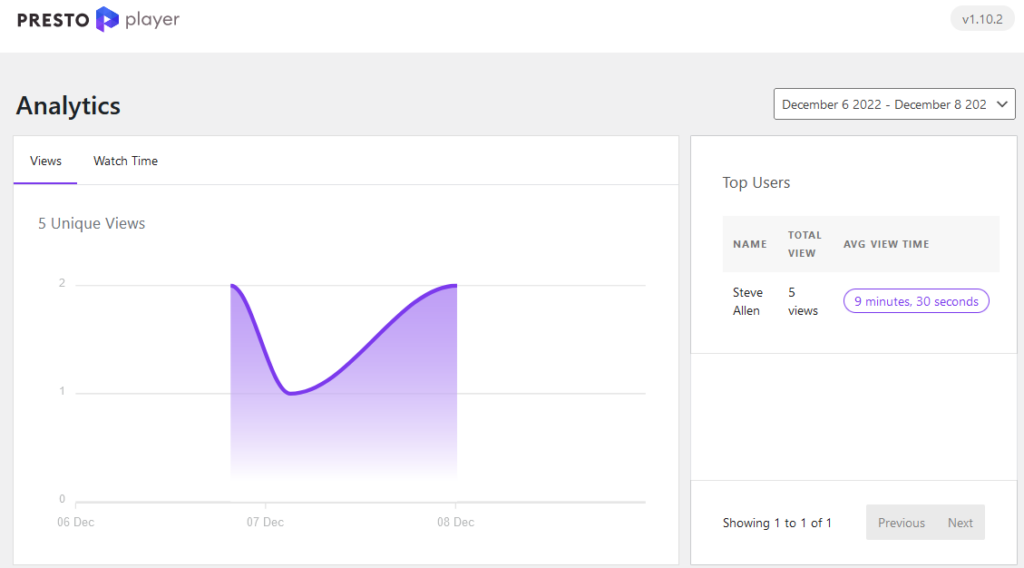1024x568 pixels.
Task: Click the Analytics page heading
Action: pos(68,105)
